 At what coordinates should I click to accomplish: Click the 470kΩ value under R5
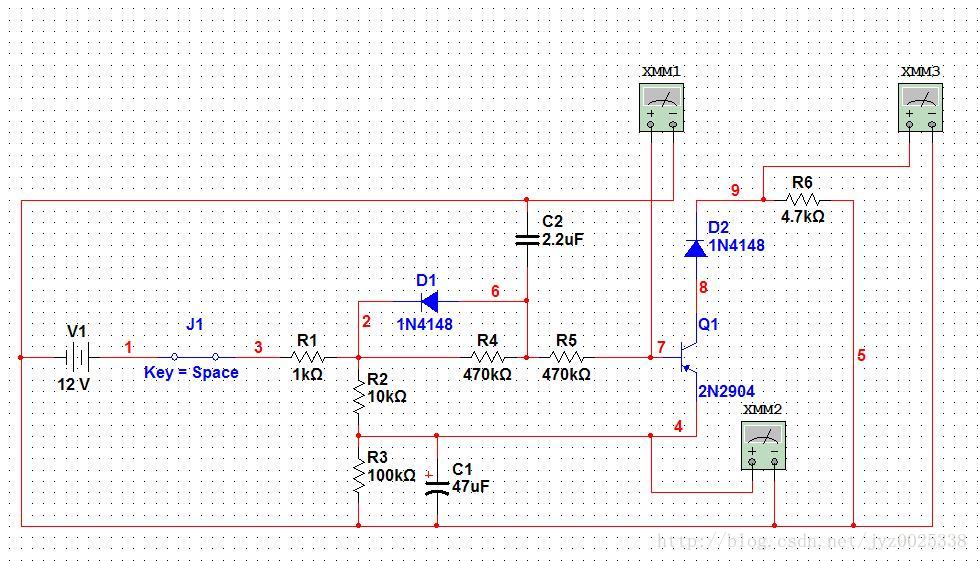pyautogui.click(x=566, y=374)
